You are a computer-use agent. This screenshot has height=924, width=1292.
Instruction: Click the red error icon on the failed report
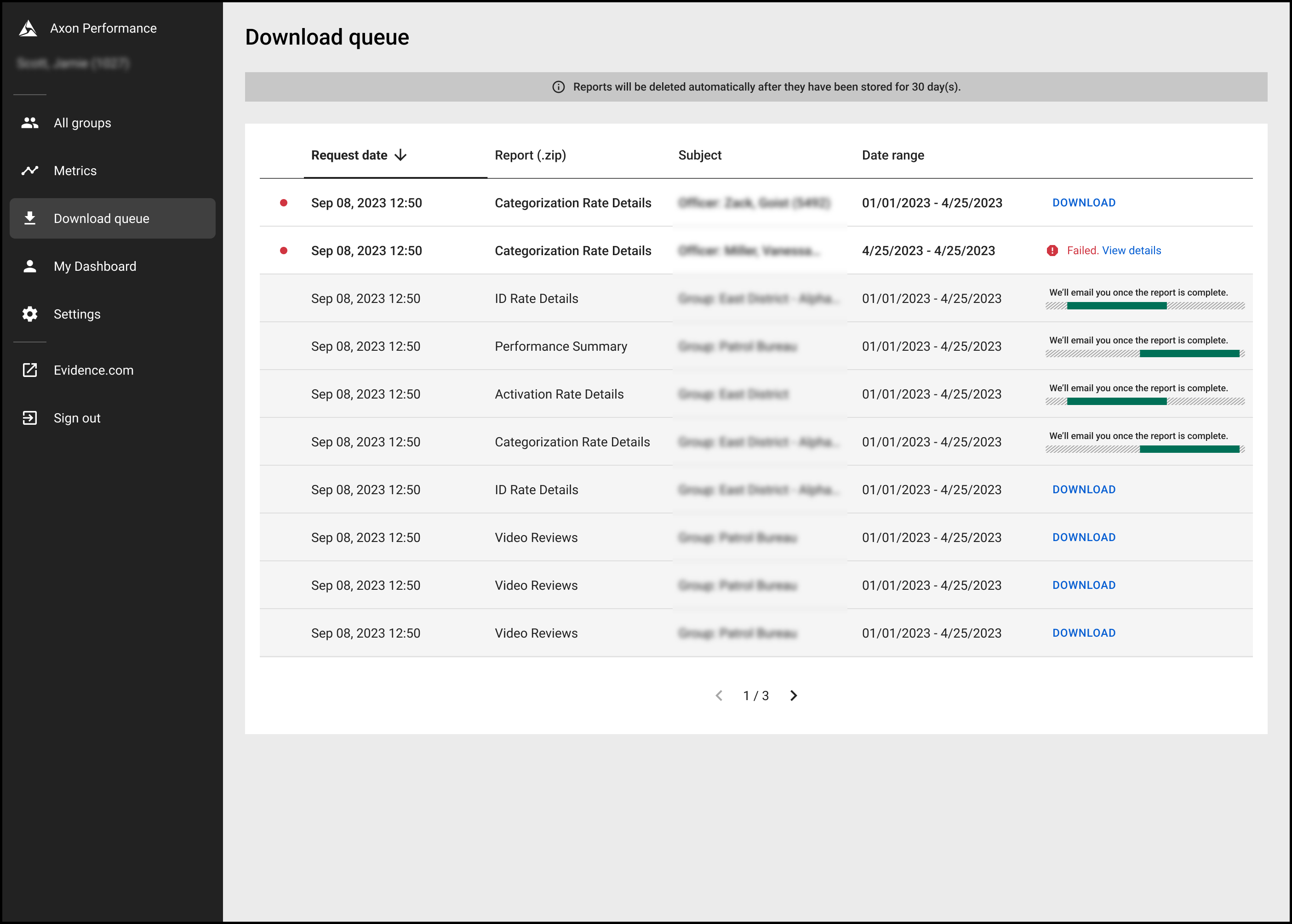coord(1052,251)
